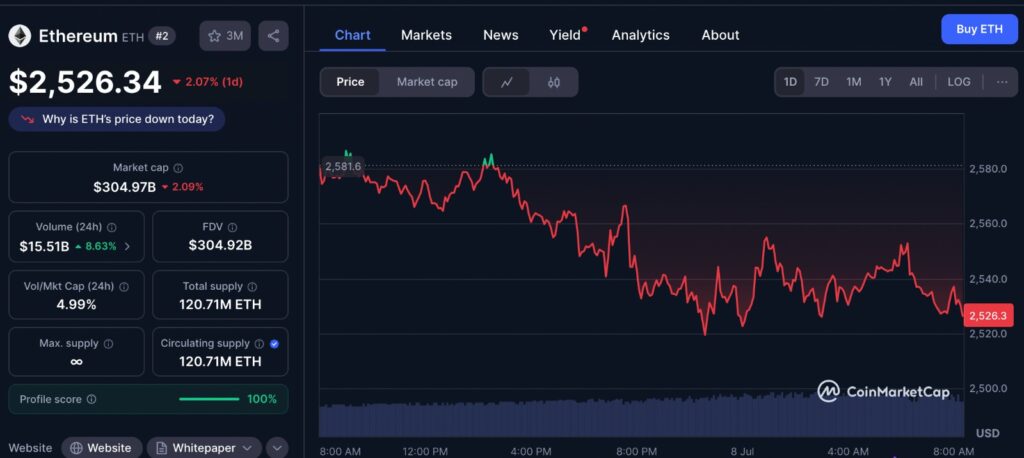Click info icon beside Circulating supply
The width and height of the screenshot is (1024, 458).
[x=259, y=344]
